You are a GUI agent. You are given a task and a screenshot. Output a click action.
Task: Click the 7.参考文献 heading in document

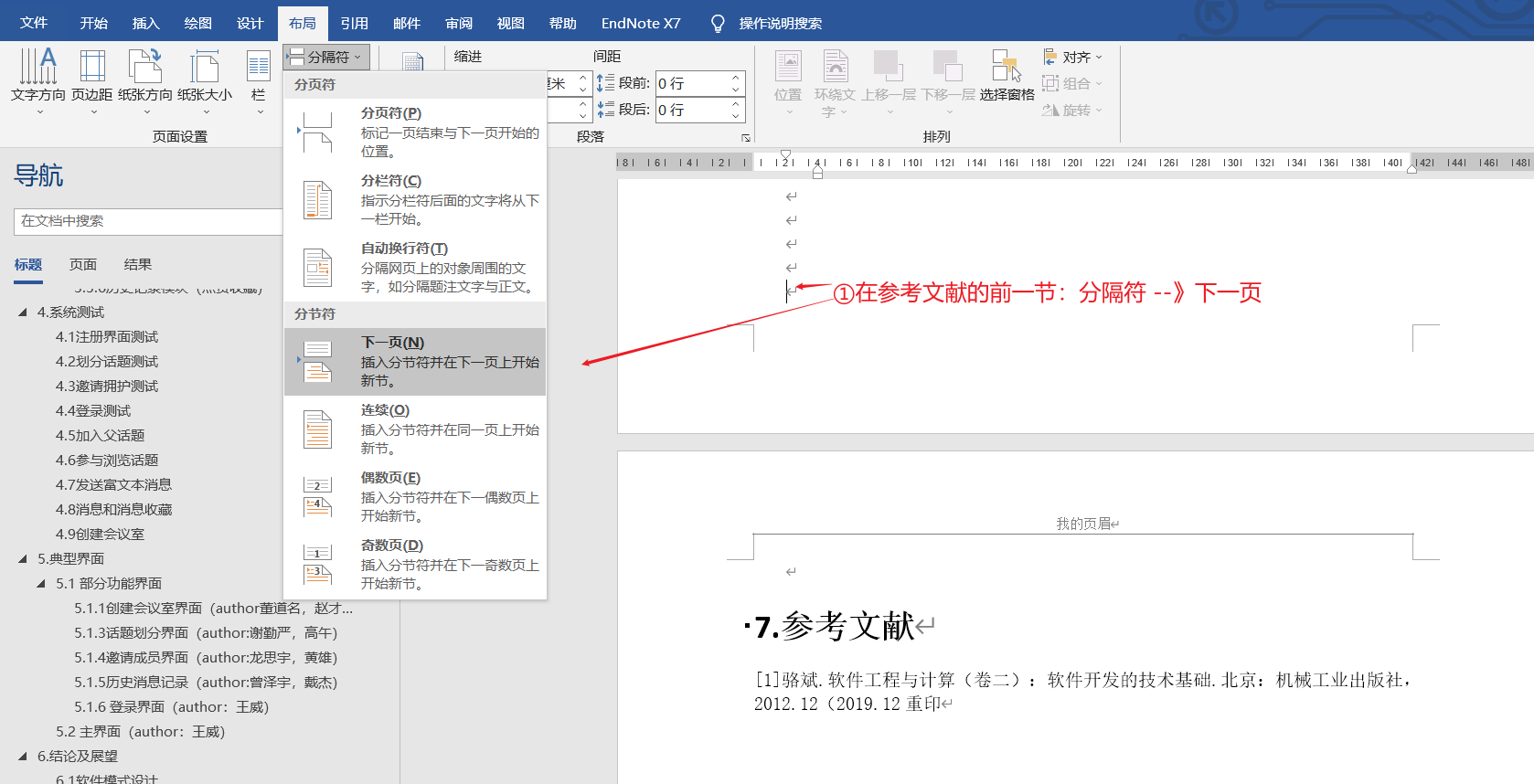[835, 627]
